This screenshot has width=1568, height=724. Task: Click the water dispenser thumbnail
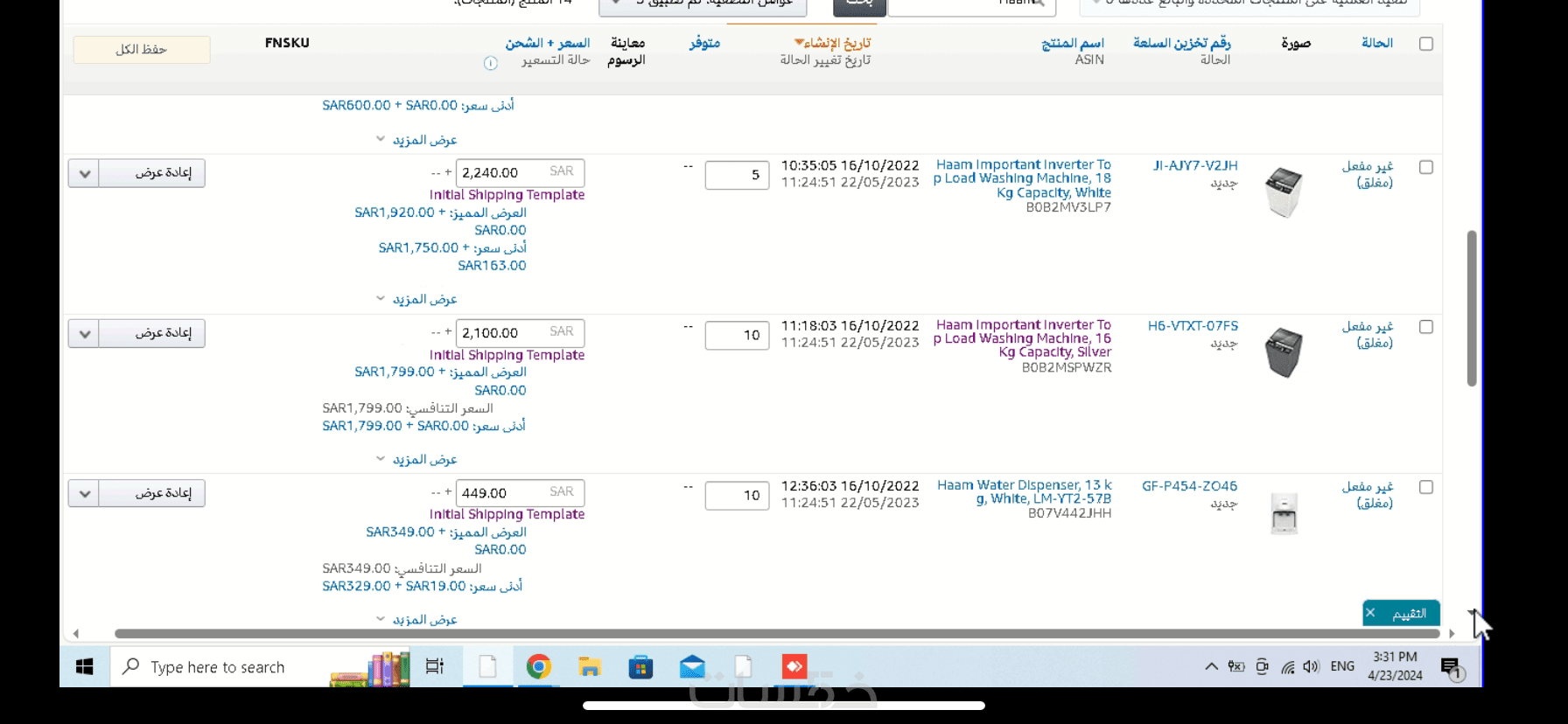[x=1284, y=513]
